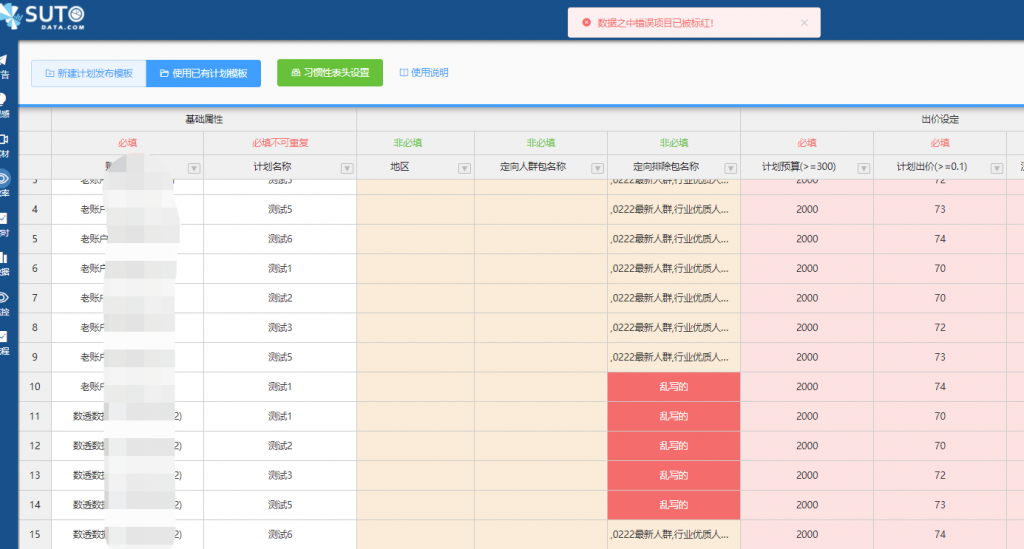
Task: Open filter dropdown of the account column
Action: pyautogui.click(x=194, y=168)
